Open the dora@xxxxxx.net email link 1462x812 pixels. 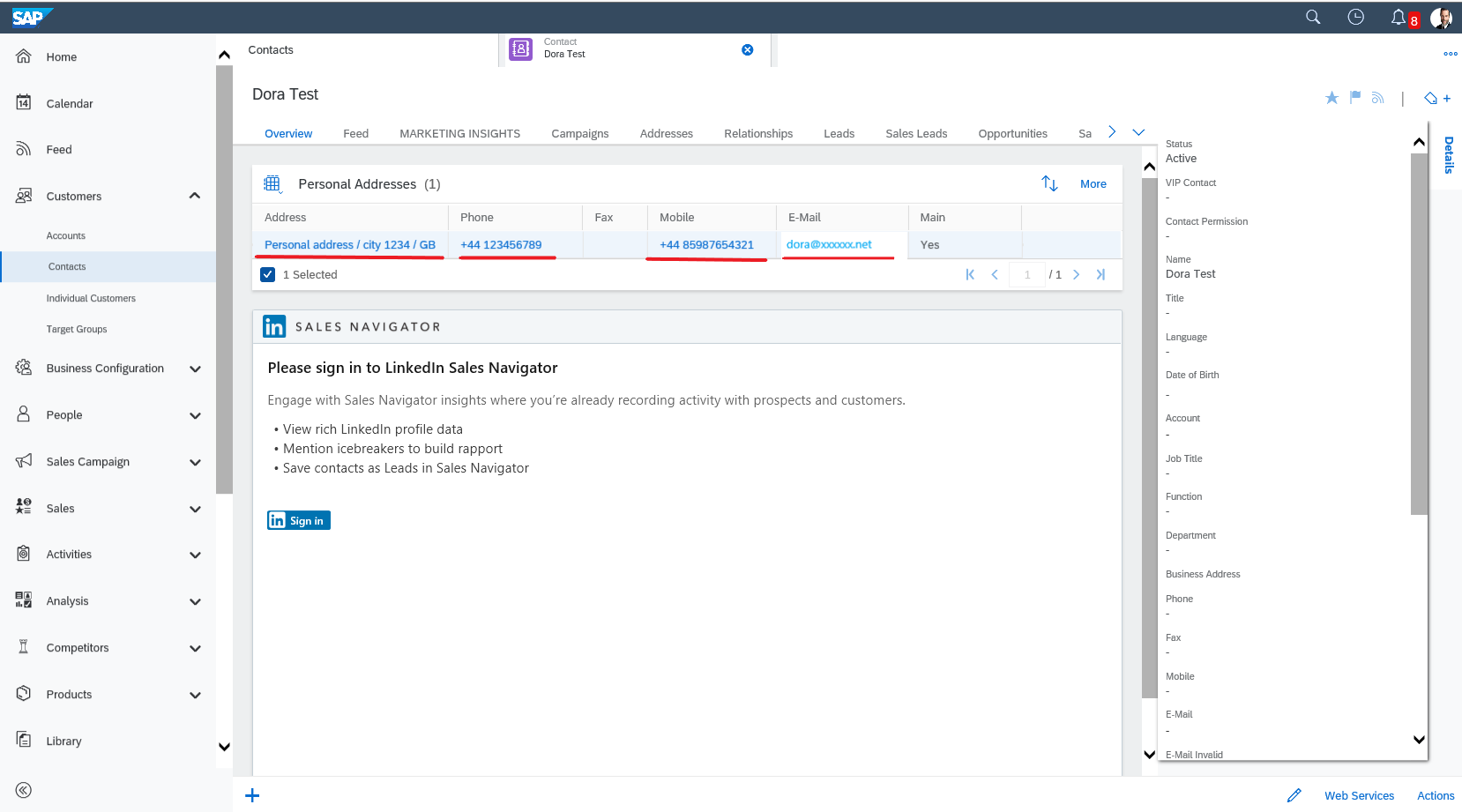pyautogui.click(x=829, y=244)
